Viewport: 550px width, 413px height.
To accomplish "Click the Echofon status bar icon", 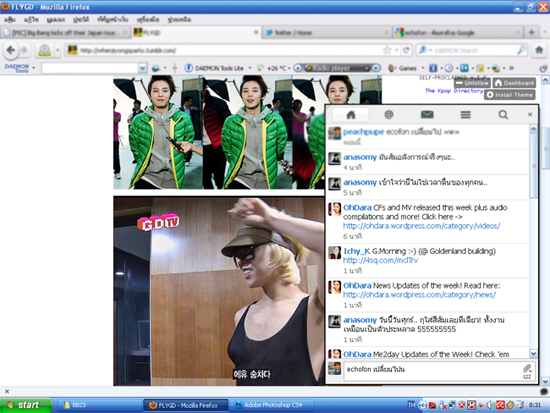I will pyautogui.click(x=544, y=392).
